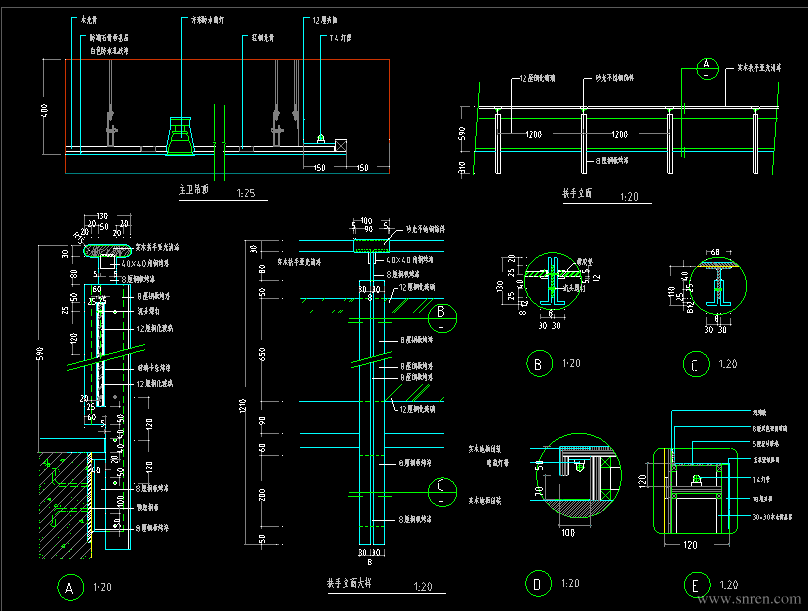Select the "68" dimension above detail C

click(715, 252)
